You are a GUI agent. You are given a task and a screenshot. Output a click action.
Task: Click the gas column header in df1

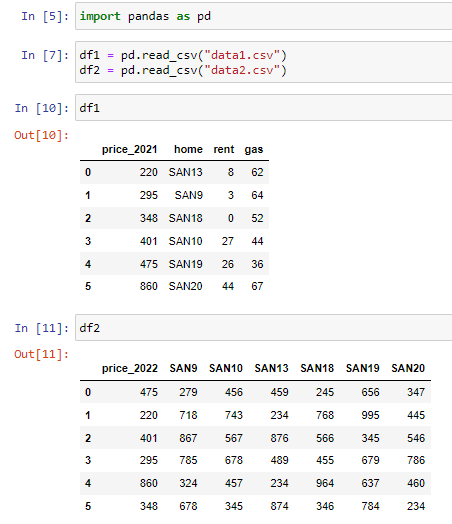pos(254,149)
